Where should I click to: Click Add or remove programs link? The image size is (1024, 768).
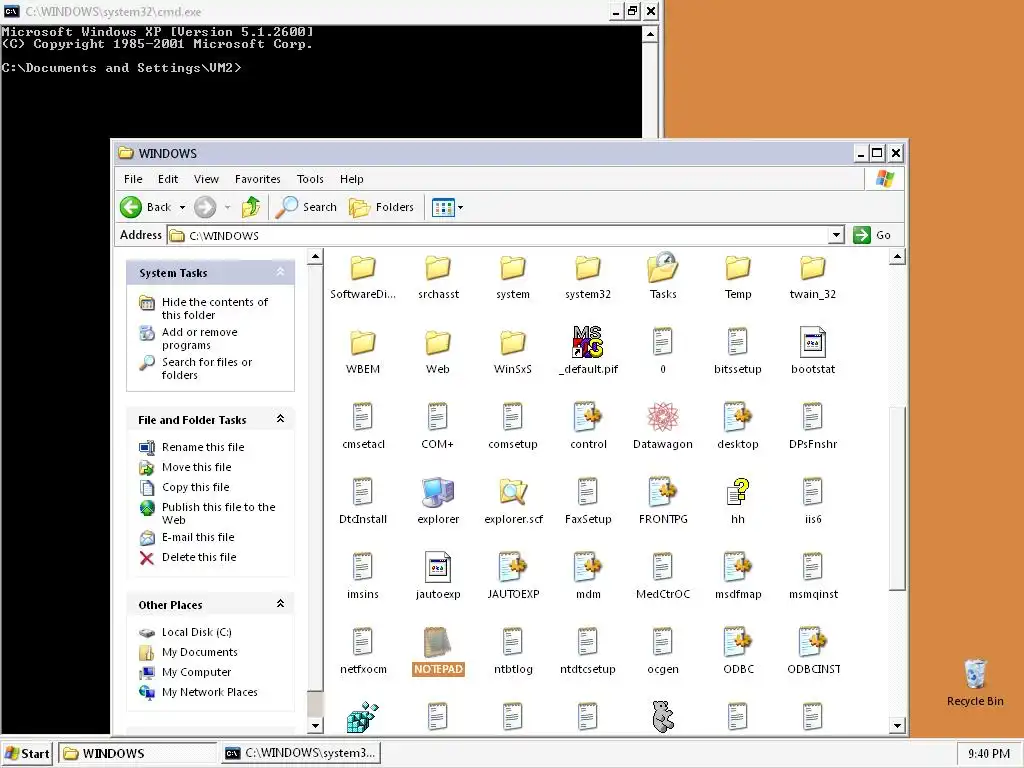pos(199,338)
